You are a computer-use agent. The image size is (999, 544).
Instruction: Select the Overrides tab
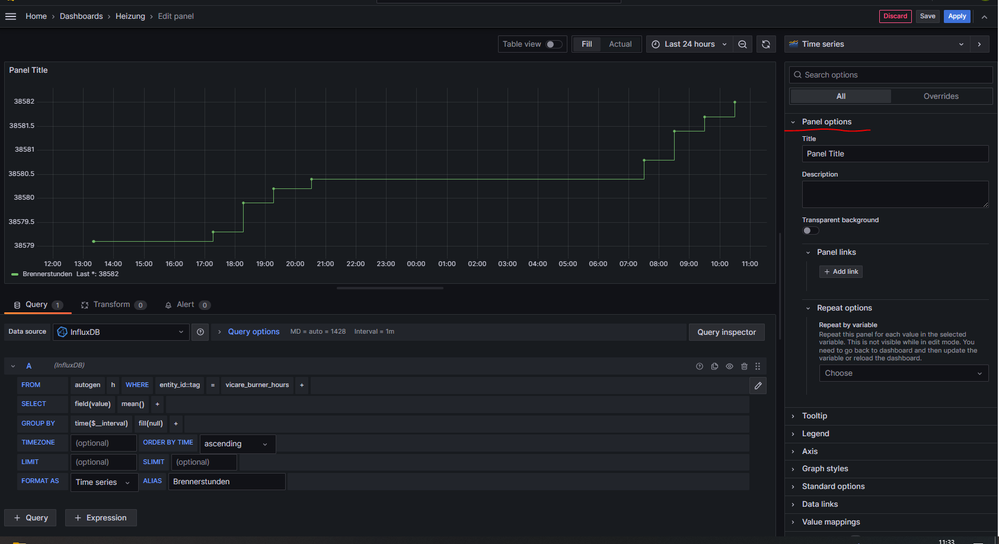[940, 96]
